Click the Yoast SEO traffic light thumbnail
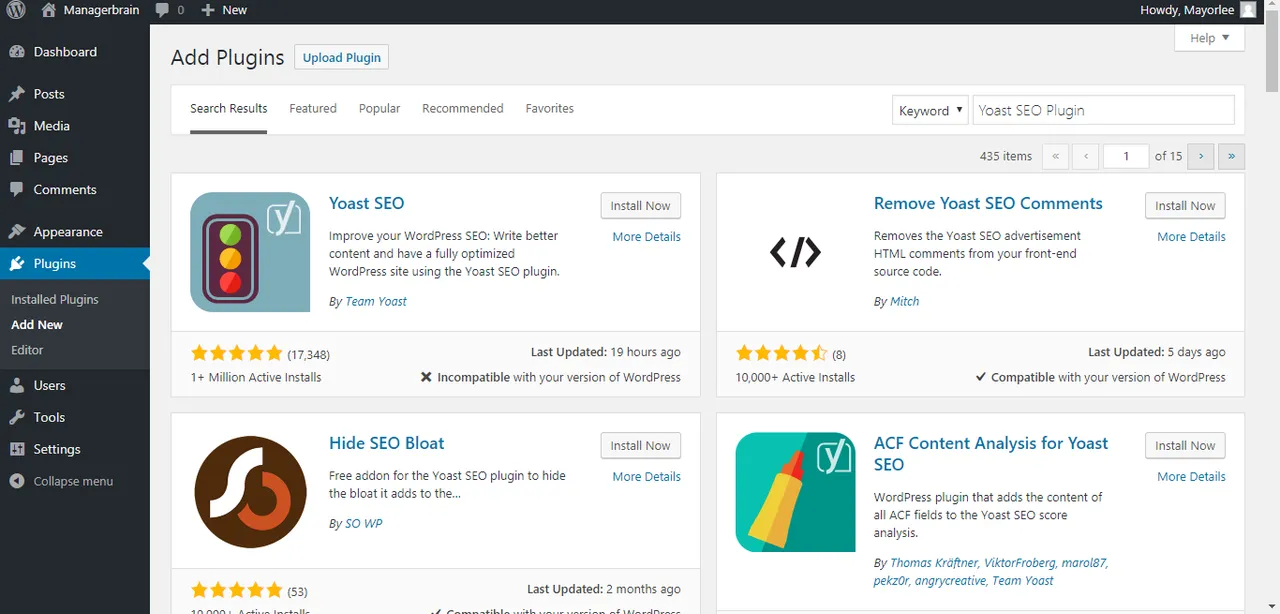Screen dimensions: 1280x614 250,252
